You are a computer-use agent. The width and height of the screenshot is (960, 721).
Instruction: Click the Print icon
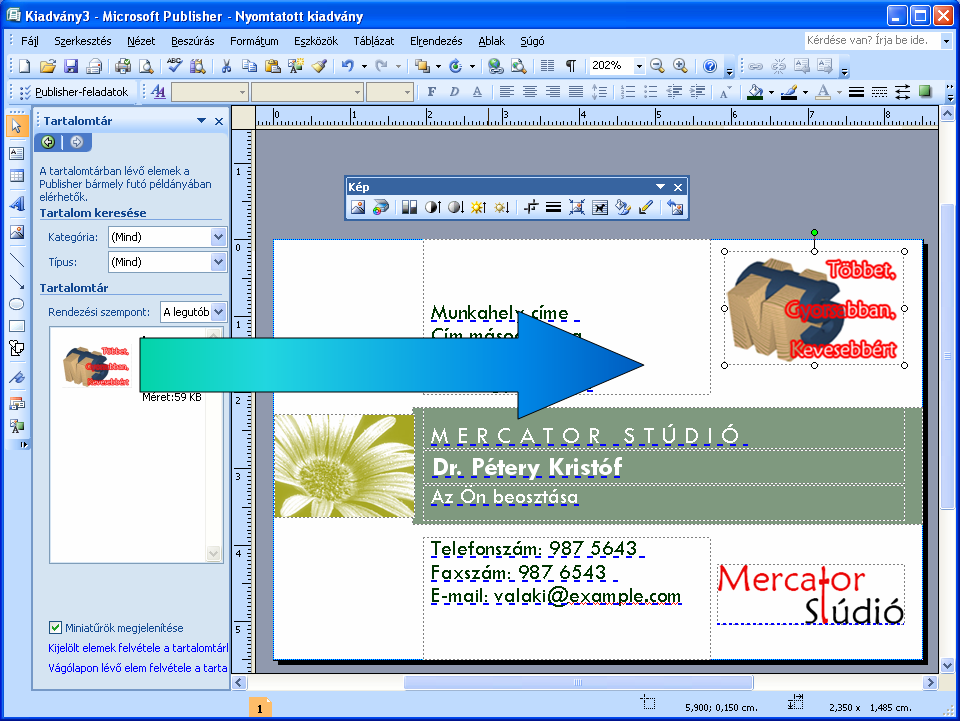tap(123, 66)
